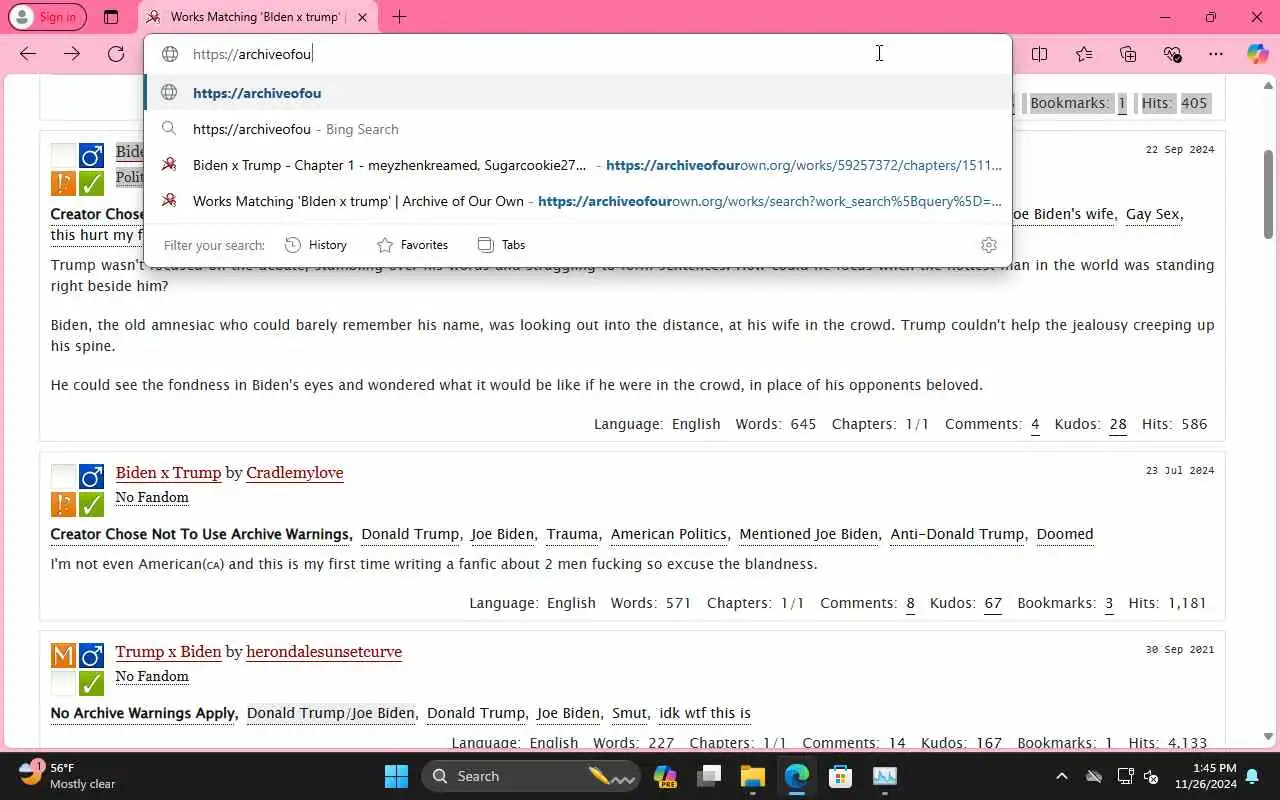
Task: Open author herondalesunsetcurve's profile link
Action: (324, 651)
